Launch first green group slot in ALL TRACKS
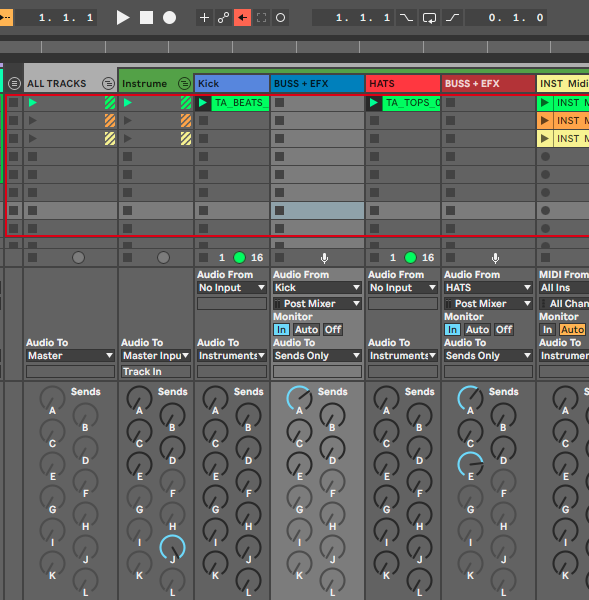Image resolution: width=589 pixels, height=600 pixels. 33,103
